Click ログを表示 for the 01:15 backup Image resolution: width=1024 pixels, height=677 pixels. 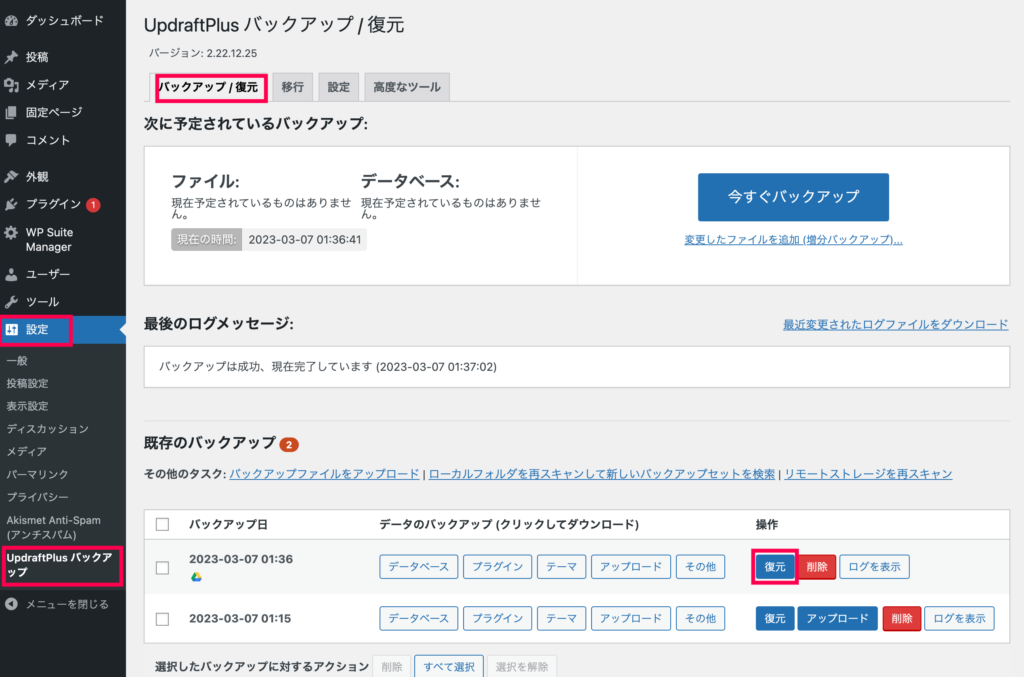tap(959, 618)
